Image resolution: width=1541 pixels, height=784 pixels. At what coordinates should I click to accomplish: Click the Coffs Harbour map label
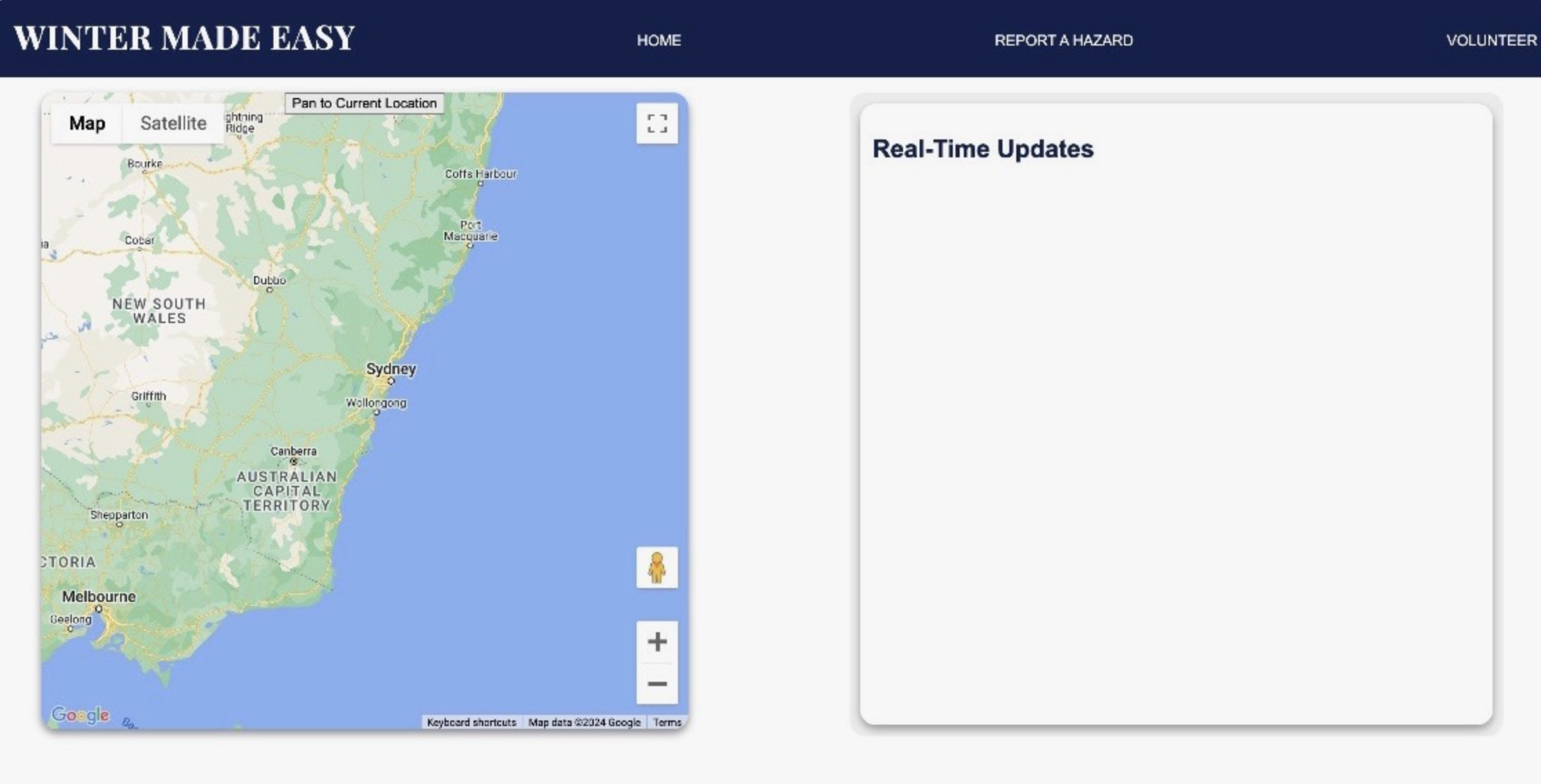point(481,174)
